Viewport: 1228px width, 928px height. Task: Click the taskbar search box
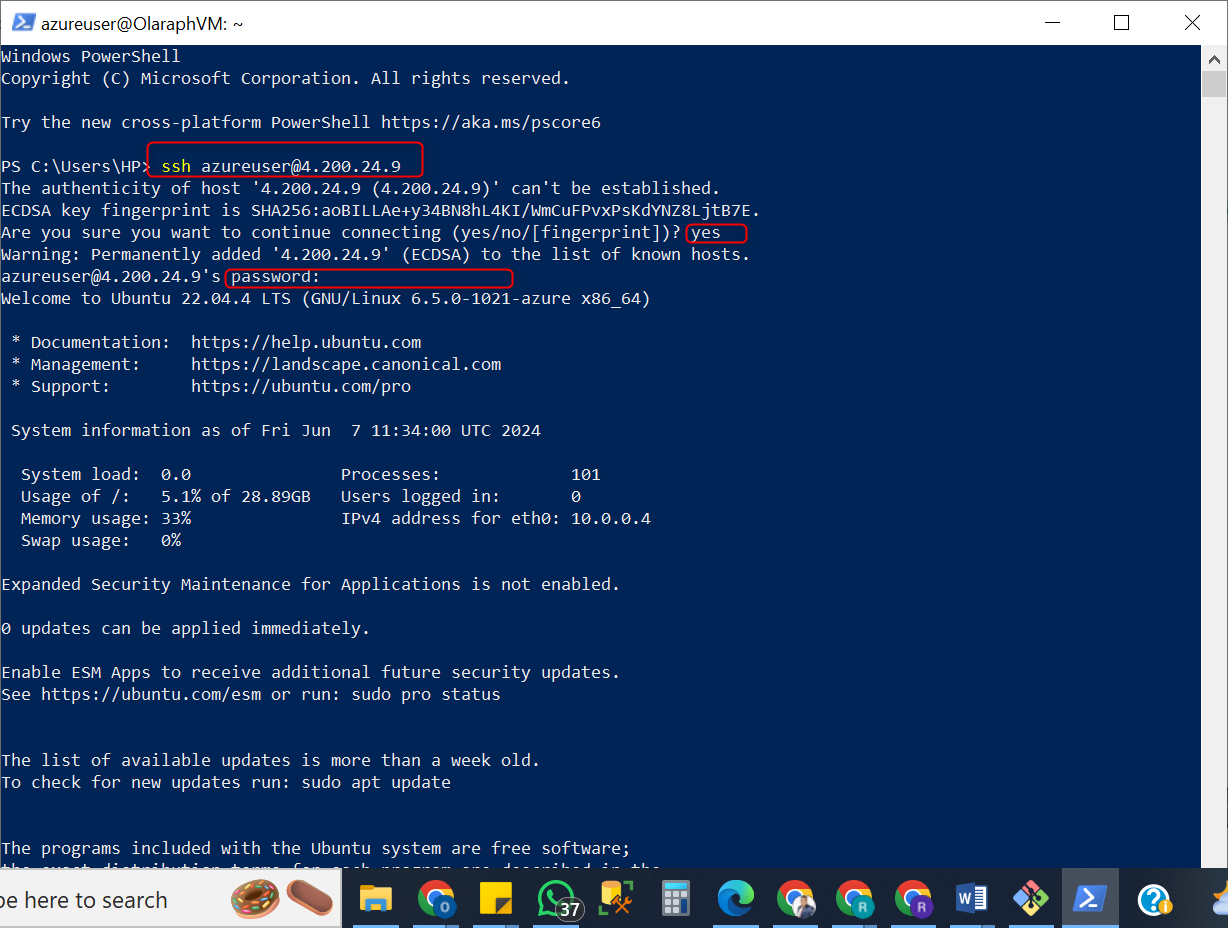[170, 899]
